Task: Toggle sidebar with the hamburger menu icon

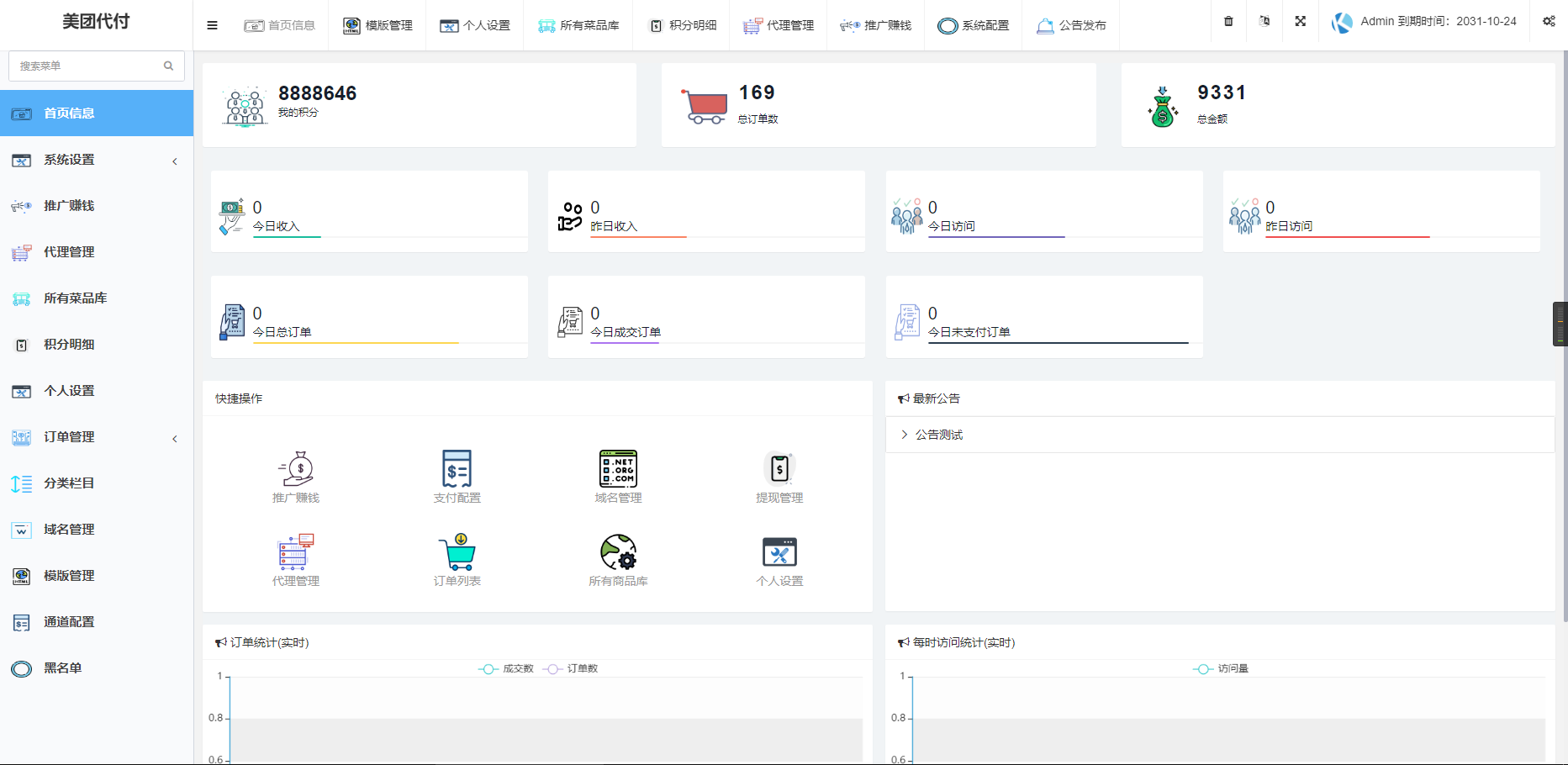Action: pyautogui.click(x=212, y=25)
